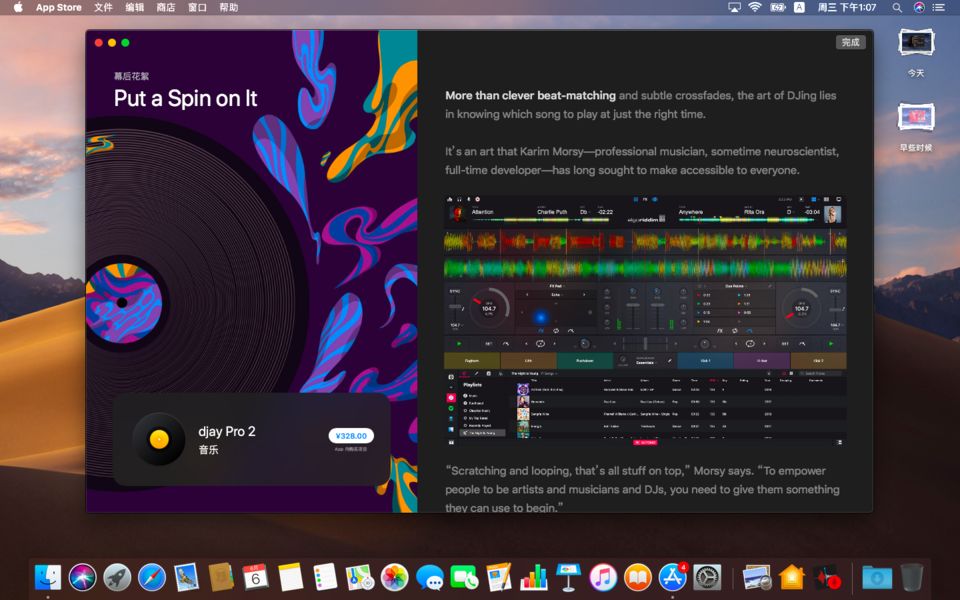Image resolution: width=960 pixels, height=600 pixels.
Task: Open Books in the Dock
Action: click(638, 577)
